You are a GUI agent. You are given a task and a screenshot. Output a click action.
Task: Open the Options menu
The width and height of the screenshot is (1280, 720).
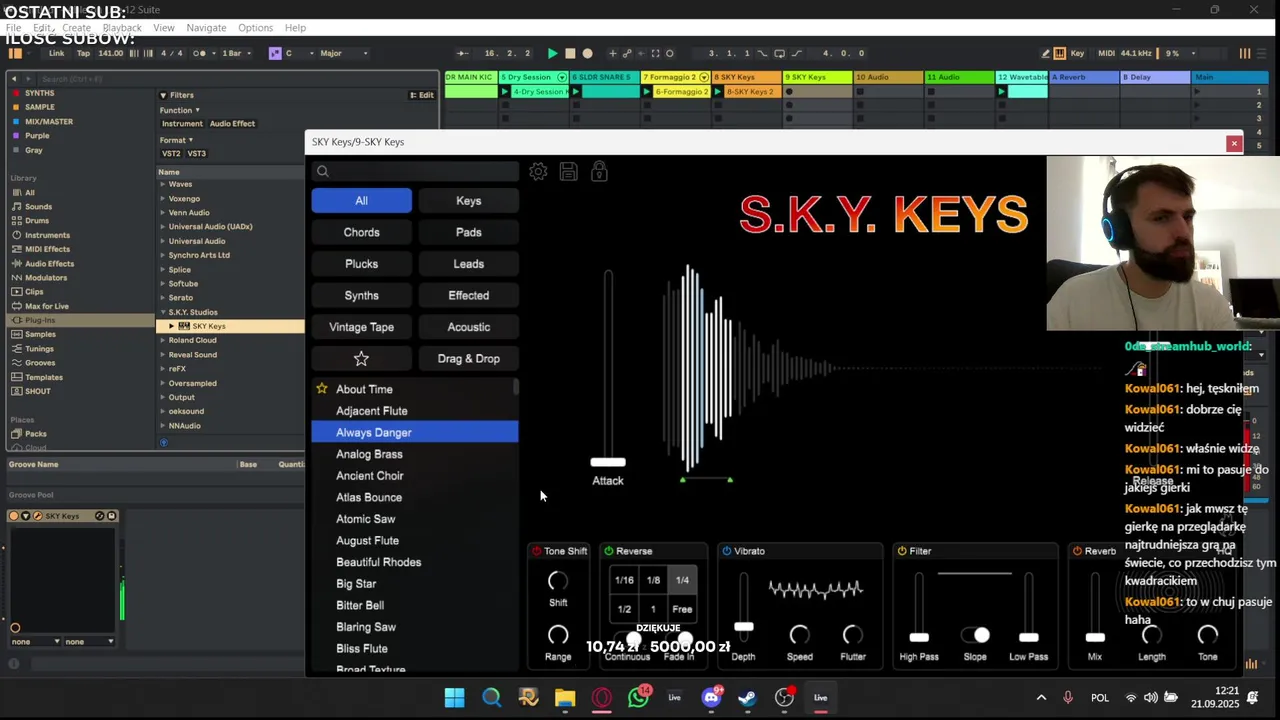[x=255, y=28]
